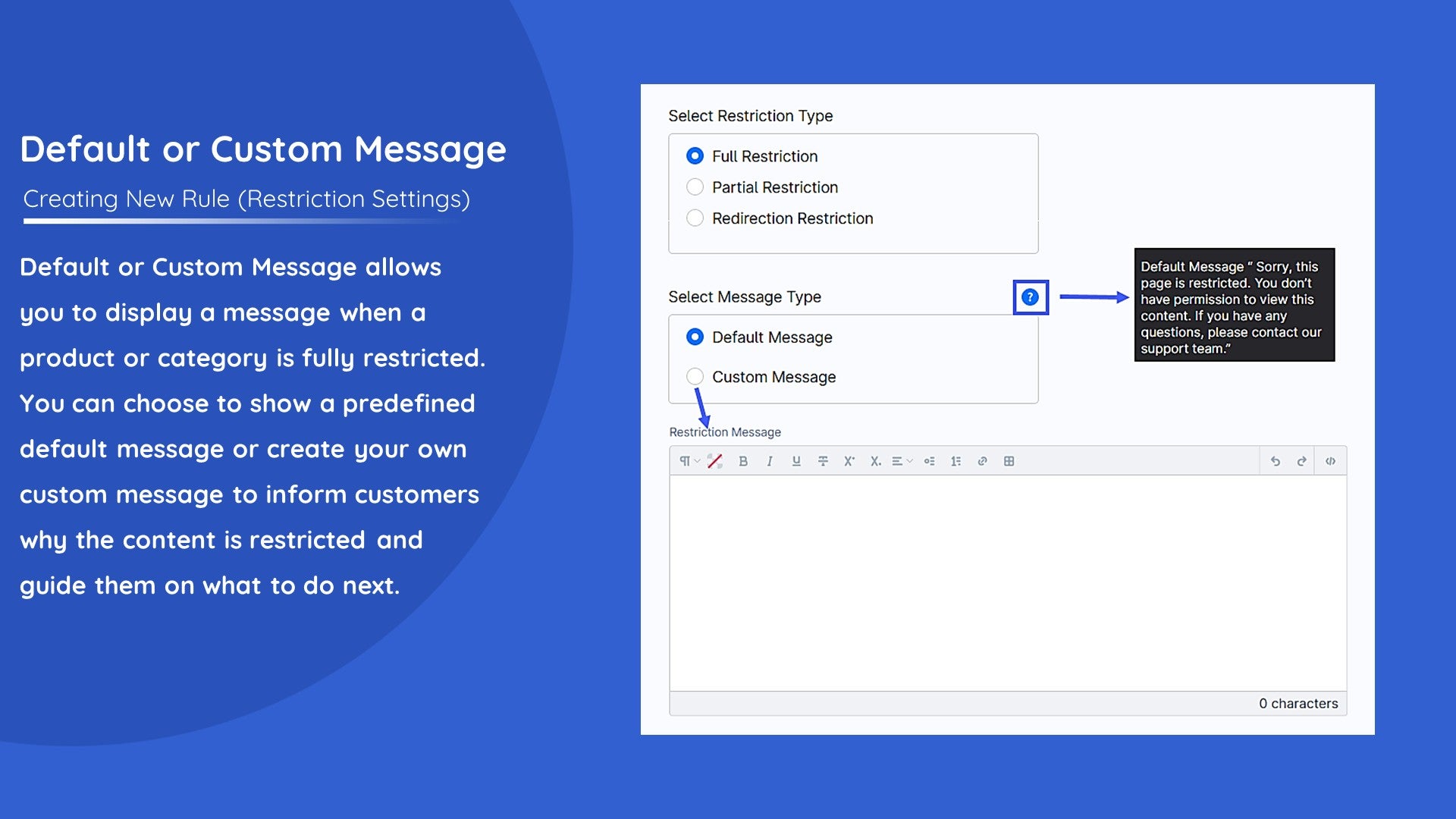
Task: Insert a table in the editor
Action: 1009,461
